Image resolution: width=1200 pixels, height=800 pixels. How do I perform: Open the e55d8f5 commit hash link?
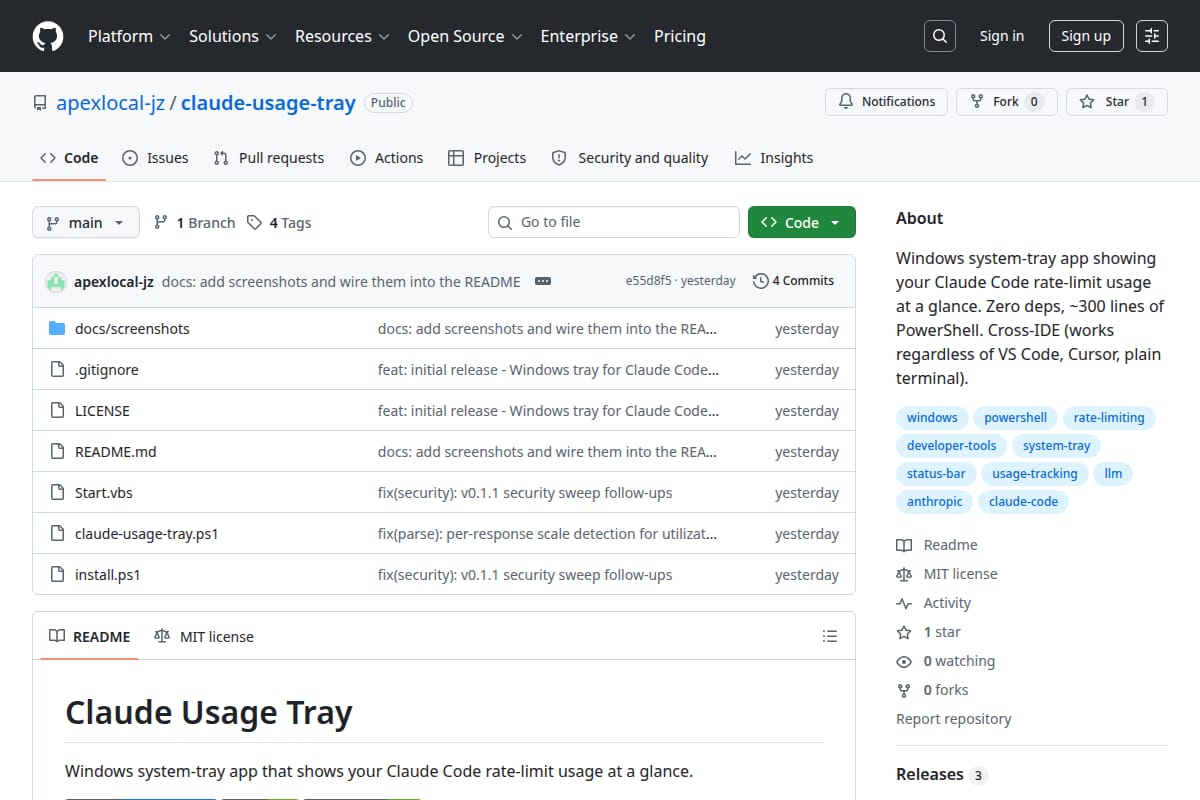pos(649,281)
